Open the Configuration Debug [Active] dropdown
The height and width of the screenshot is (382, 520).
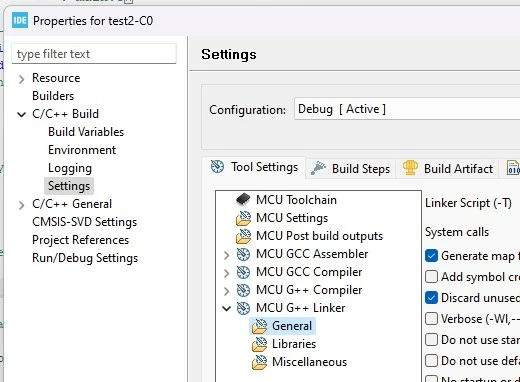pos(407,109)
